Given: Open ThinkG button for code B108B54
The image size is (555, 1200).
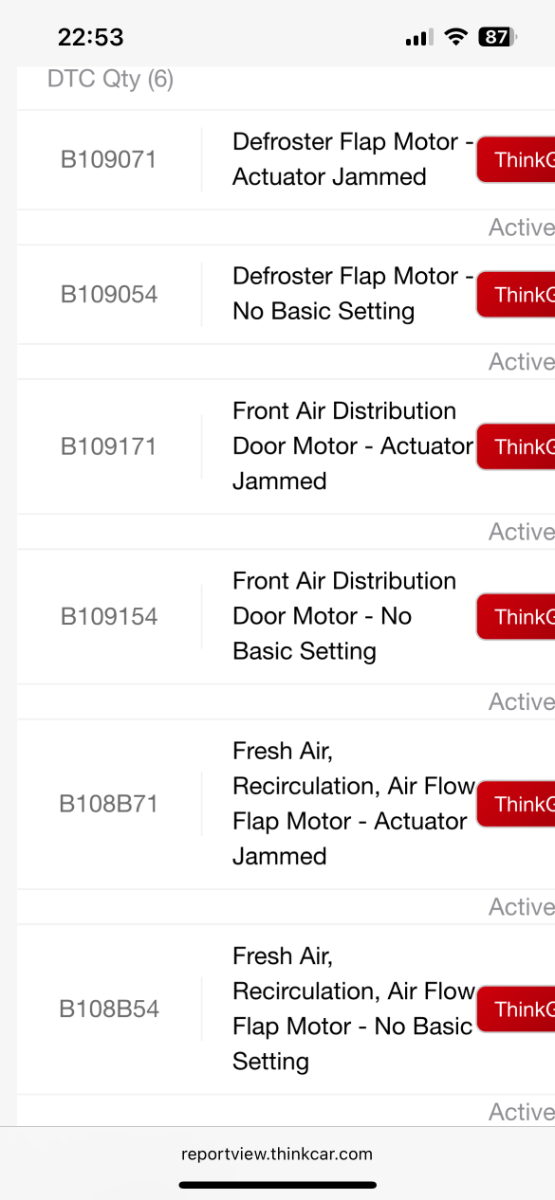Looking at the screenshot, I should pyautogui.click(x=516, y=1009).
